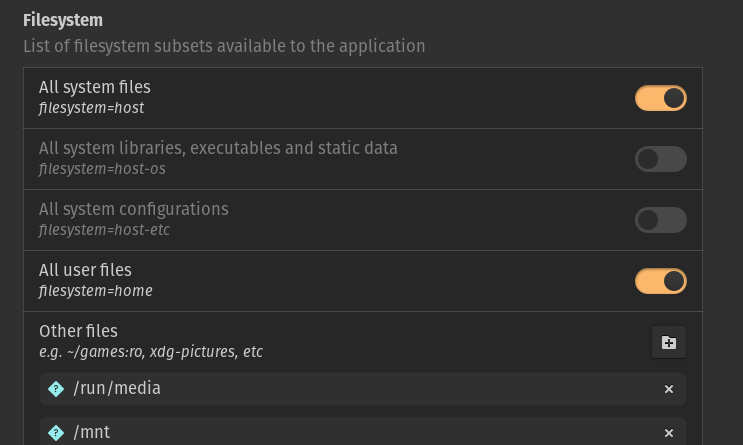Select the All system configurations row label
743x445 pixels.
click(134, 209)
